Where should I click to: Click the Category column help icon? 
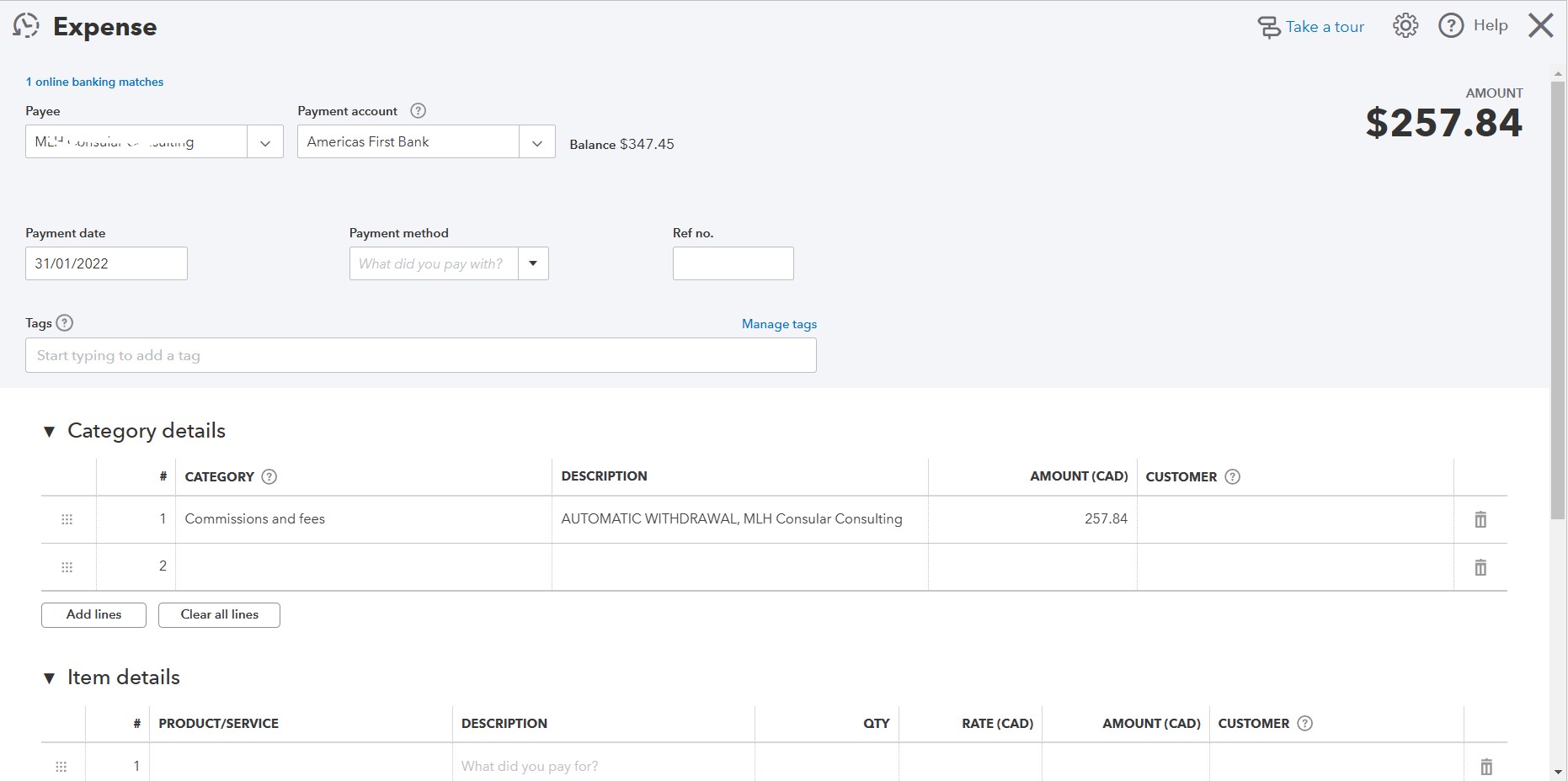point(269,476)
